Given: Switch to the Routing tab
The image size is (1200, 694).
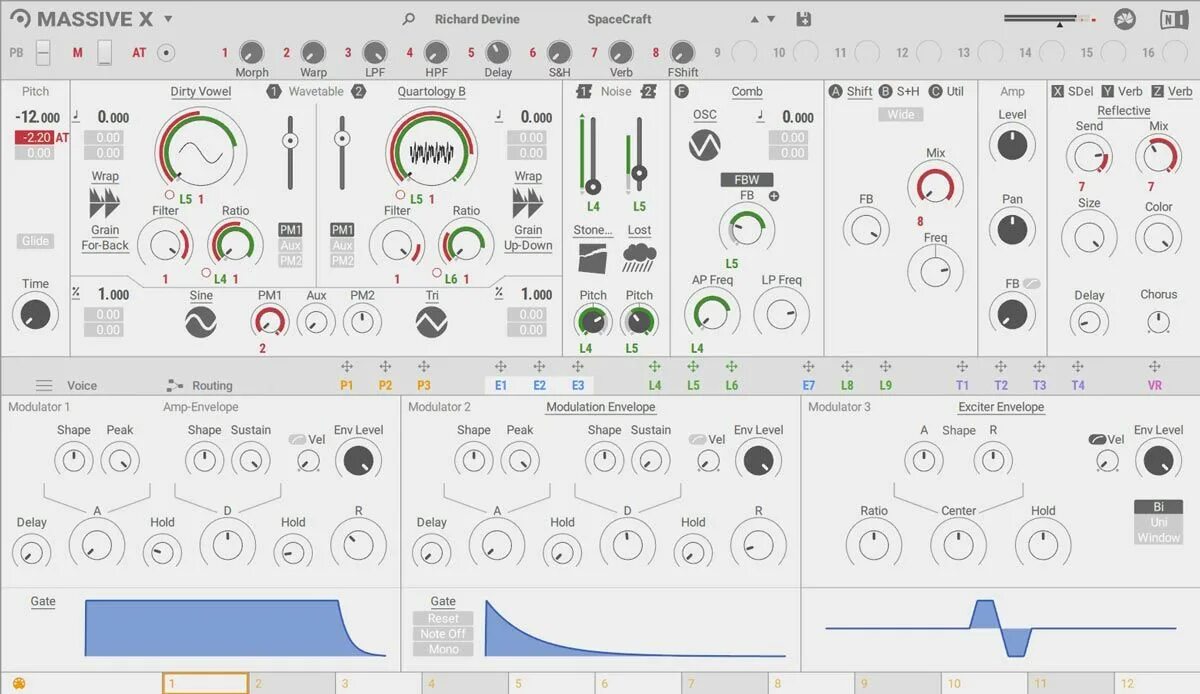Looking at the screenshot, I should [212, 385].
